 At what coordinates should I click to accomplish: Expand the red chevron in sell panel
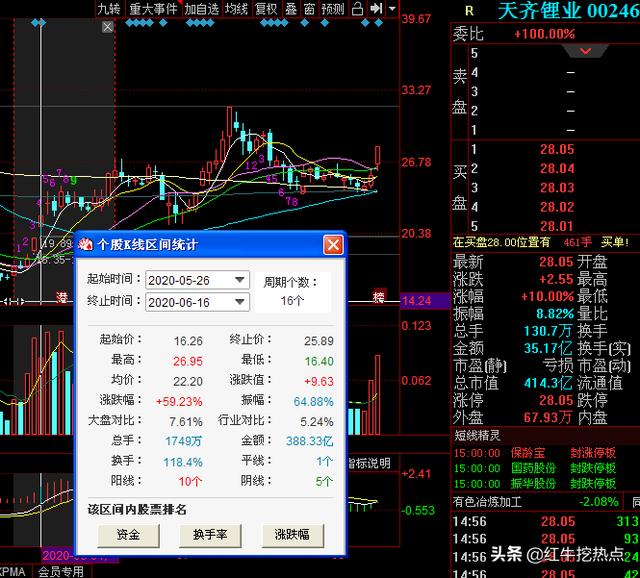(586, 51)
